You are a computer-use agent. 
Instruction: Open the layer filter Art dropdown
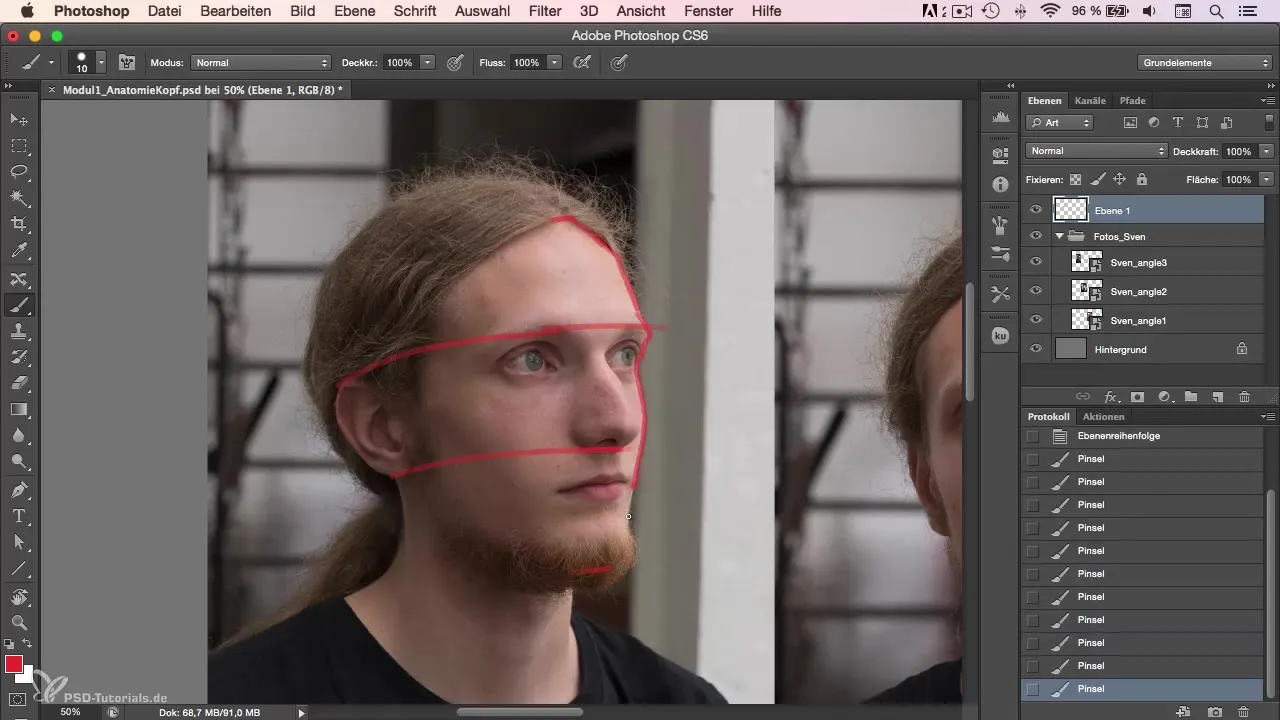pos(1060,123)
